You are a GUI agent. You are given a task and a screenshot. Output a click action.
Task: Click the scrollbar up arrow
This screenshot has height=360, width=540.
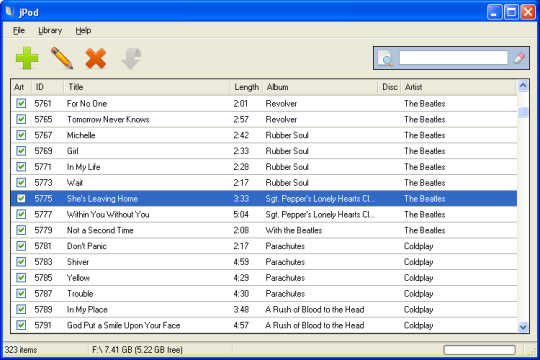tap(523, 86)
